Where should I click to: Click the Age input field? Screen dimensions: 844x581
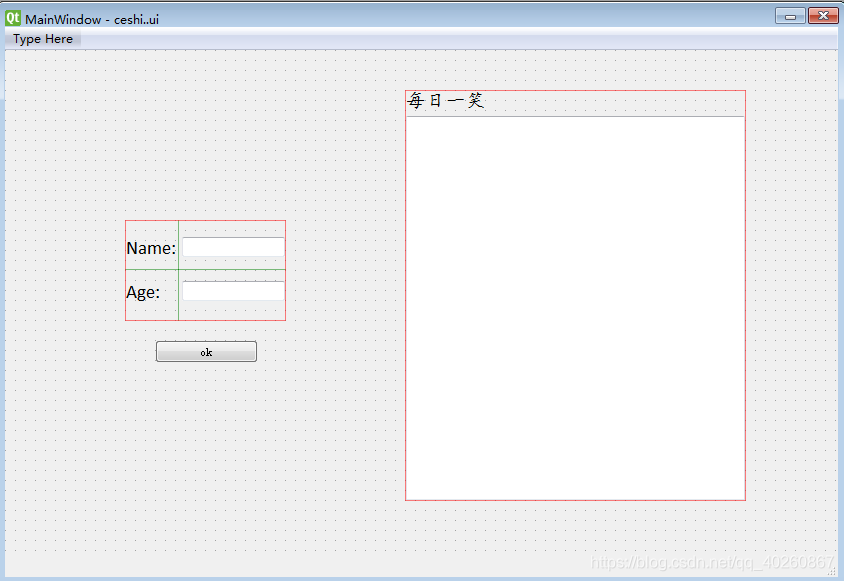click(x=233, y=291)
